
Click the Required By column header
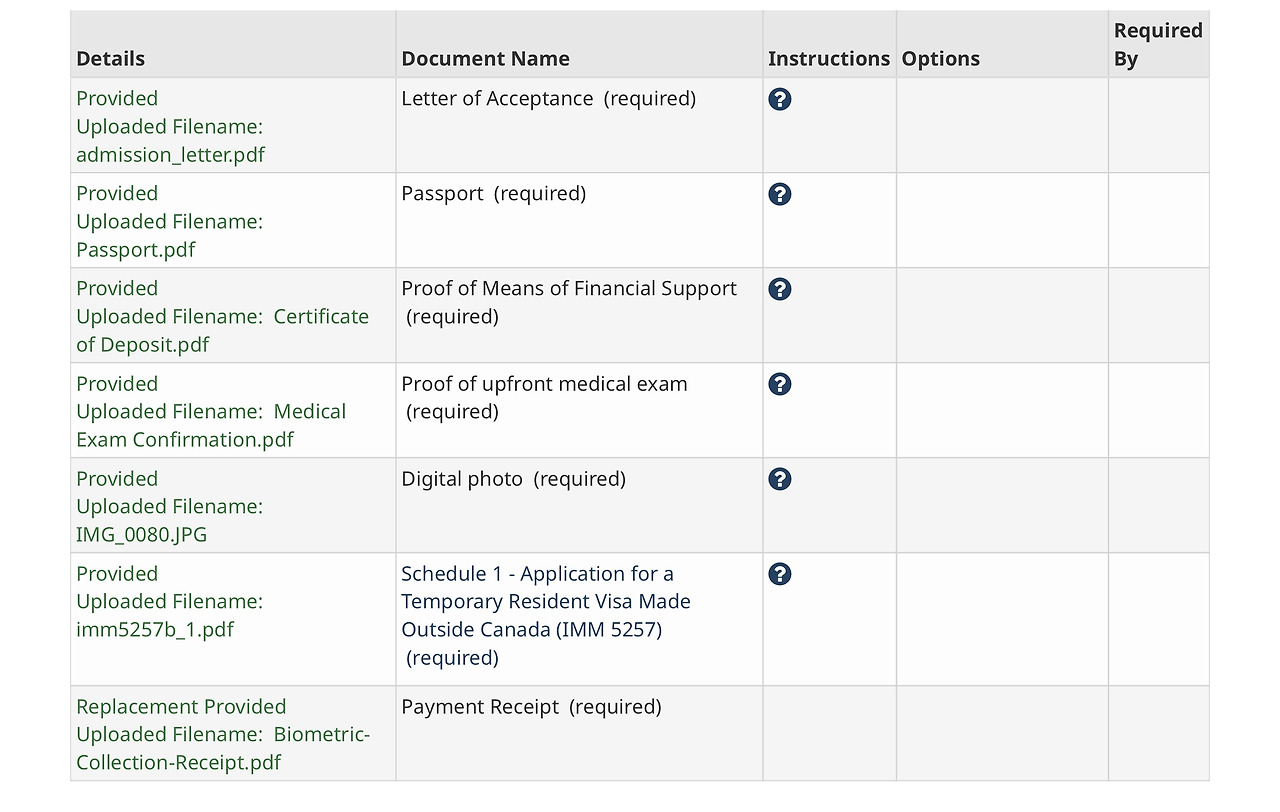pyautogui.click(x=1157, y=45)
